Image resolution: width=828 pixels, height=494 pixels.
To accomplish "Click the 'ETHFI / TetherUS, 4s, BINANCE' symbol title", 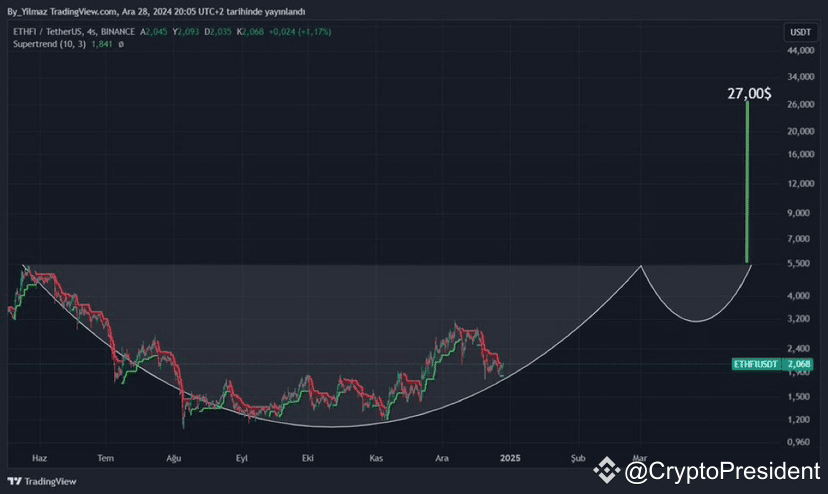I will [73, 32].
